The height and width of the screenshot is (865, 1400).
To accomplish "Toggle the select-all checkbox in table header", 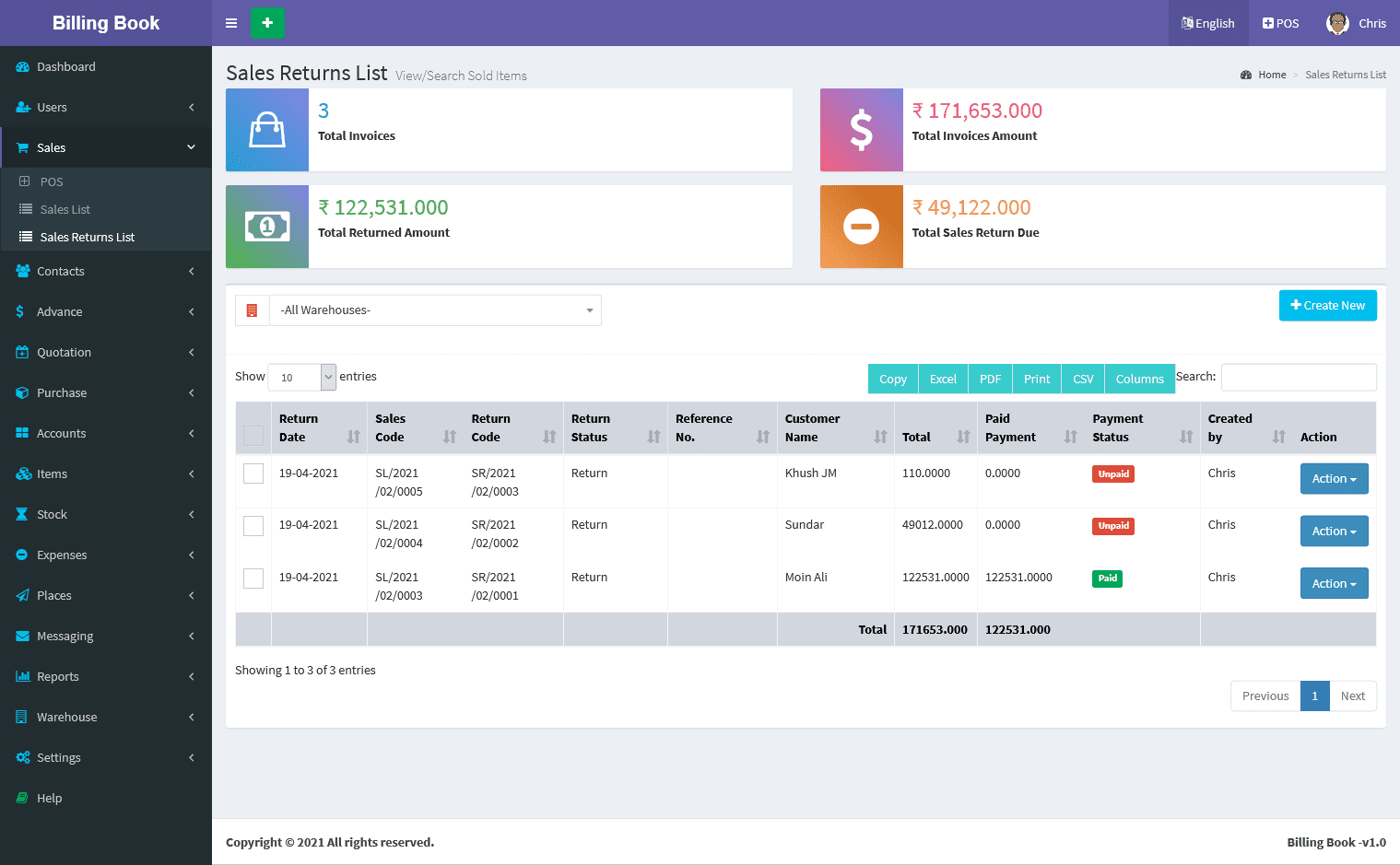I will click(253, 436).
